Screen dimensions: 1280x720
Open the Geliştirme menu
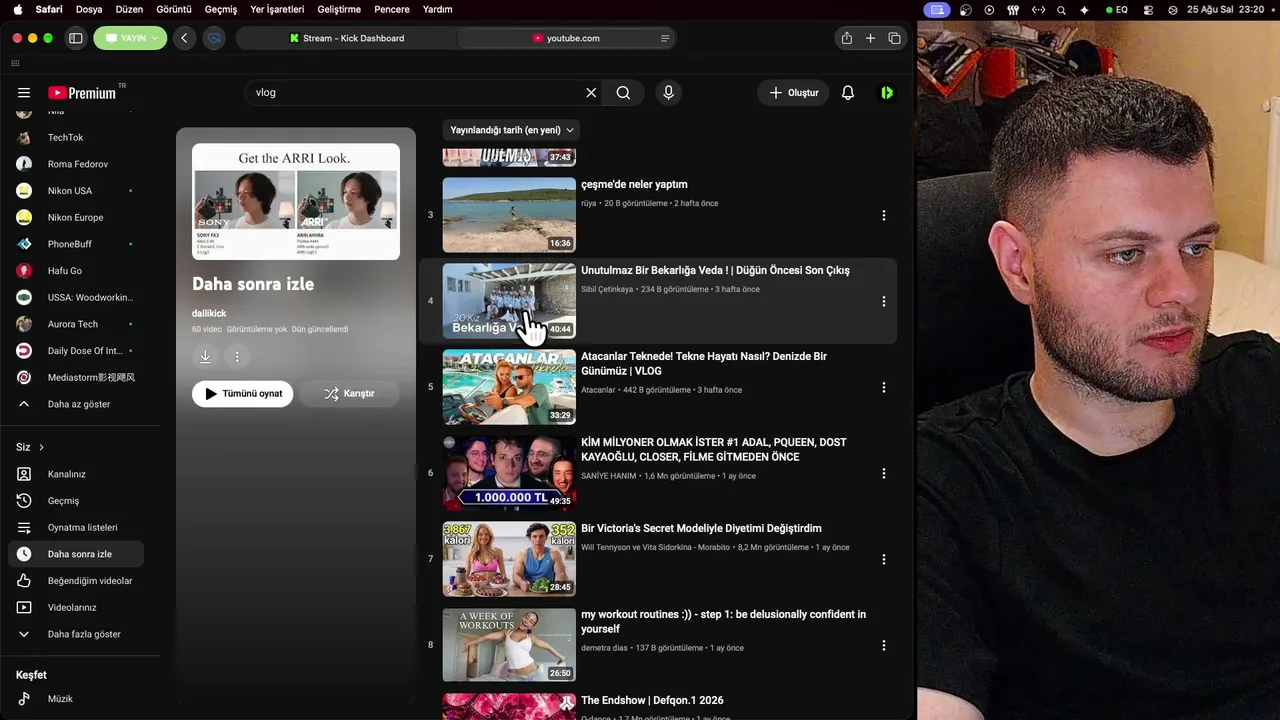[339, 9]
